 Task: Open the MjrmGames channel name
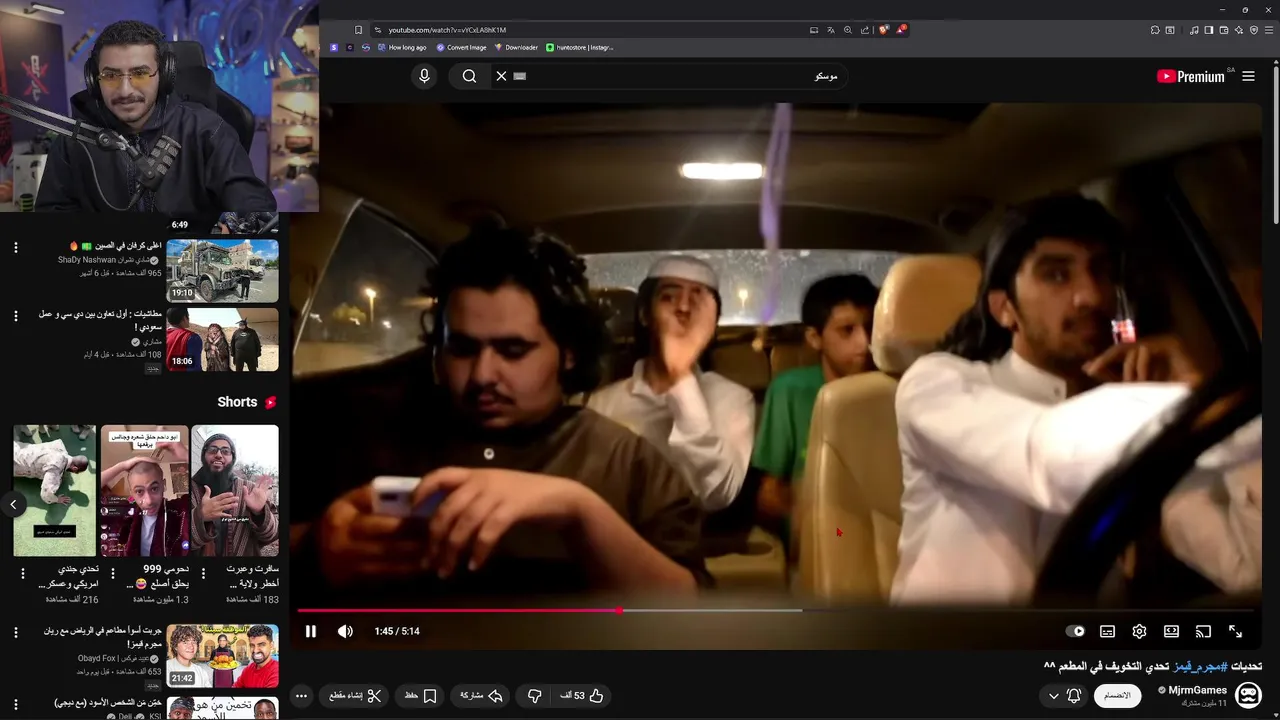[1197, 690]
